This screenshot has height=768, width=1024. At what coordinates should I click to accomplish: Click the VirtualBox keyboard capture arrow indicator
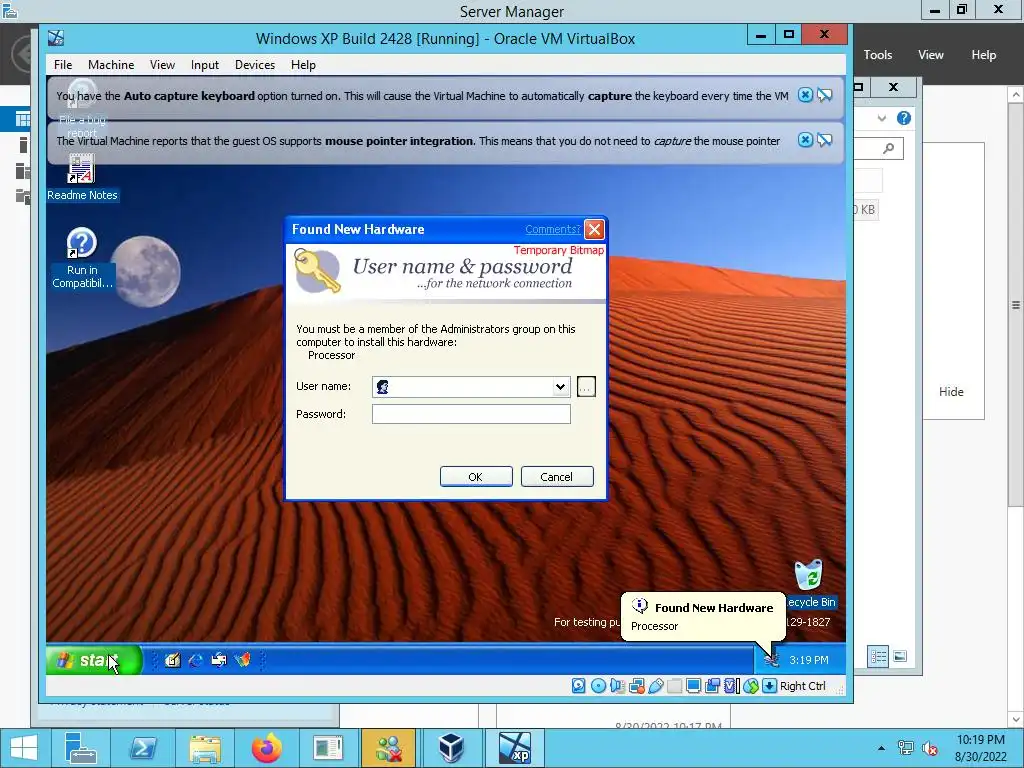pyautogui.click(x=770, y=686)
